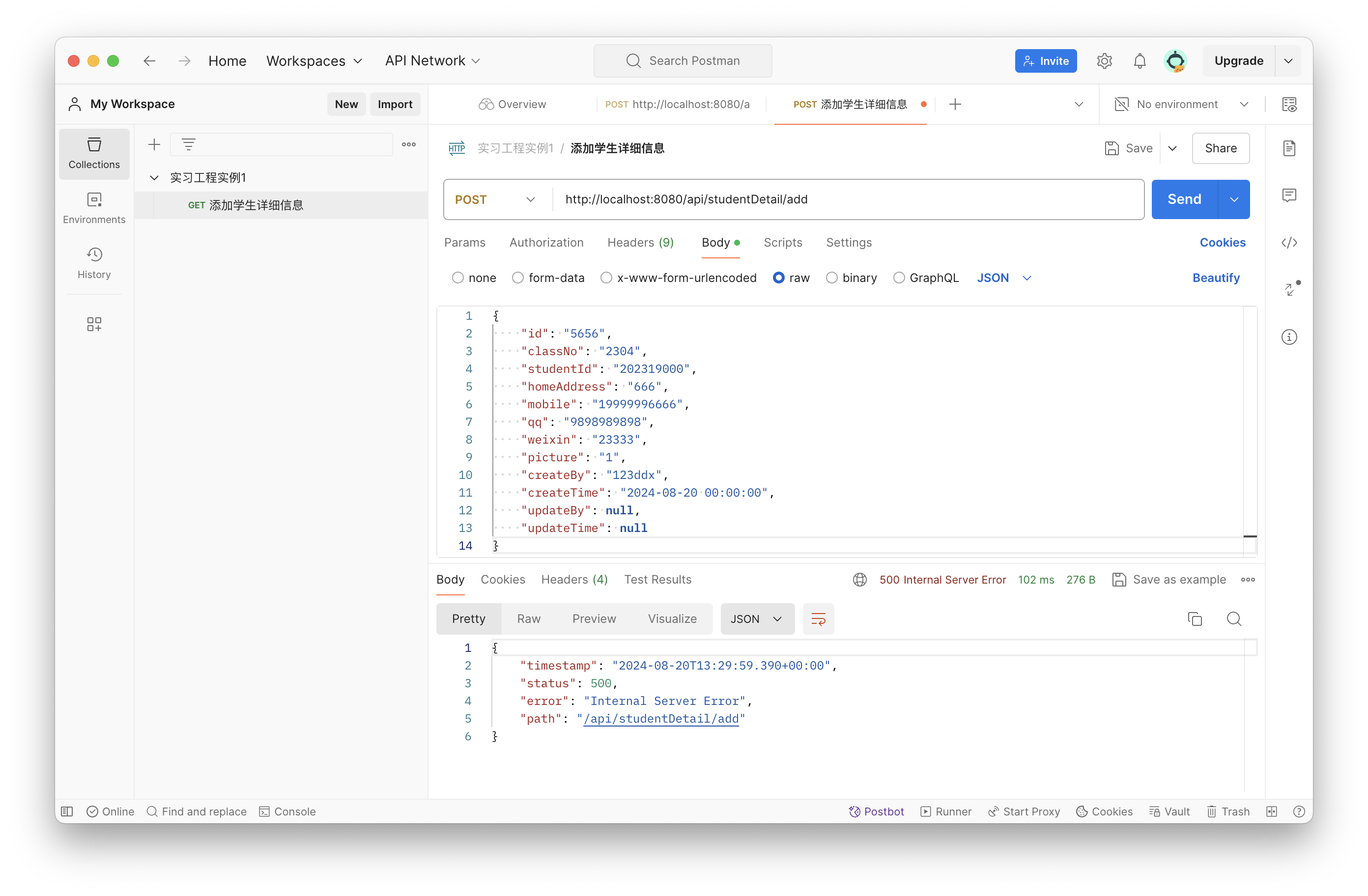Switch to the POST http://localhost:8080/a tab
Image resolution: width=1368 pixels, height=896 pixels.
click(x=677, y=104)
